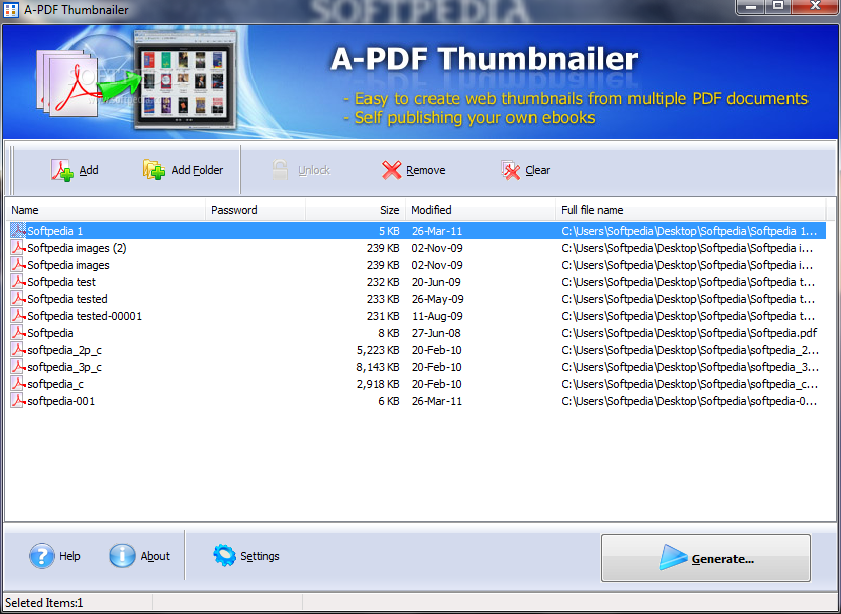Click the 5,223 KB size cell
Image resolution: width=841 pixels, height=614 pixels.
(x=378, y=350)
